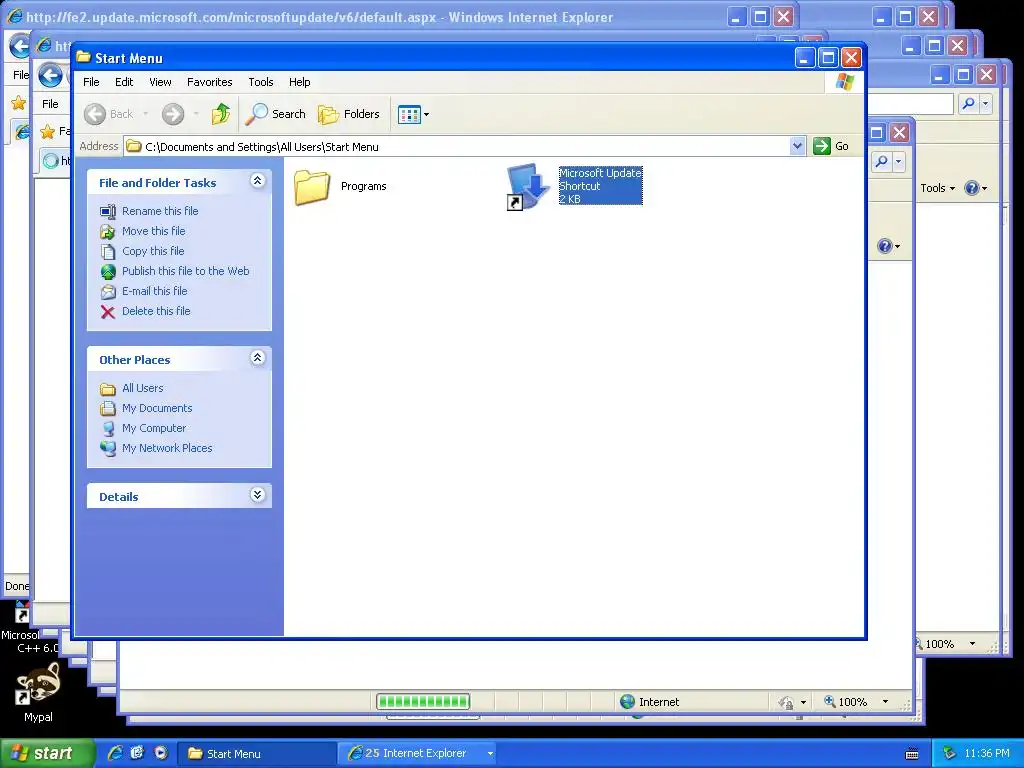Click the Forward arrow button
Image resolution: width=1024 pixels, height=768 pixels.
click(x=173, y=114)
